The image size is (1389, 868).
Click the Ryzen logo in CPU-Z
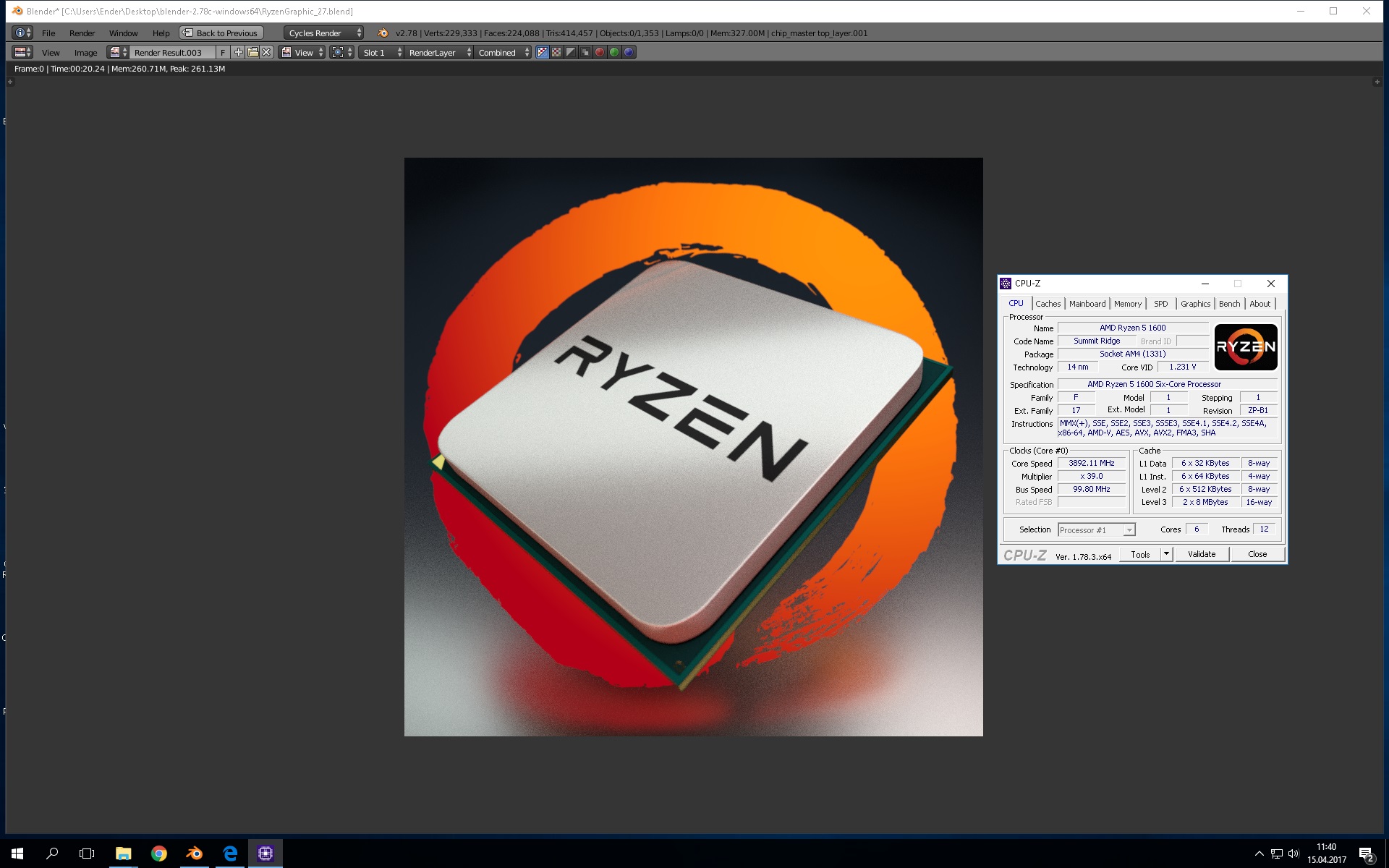(1246, 346)
